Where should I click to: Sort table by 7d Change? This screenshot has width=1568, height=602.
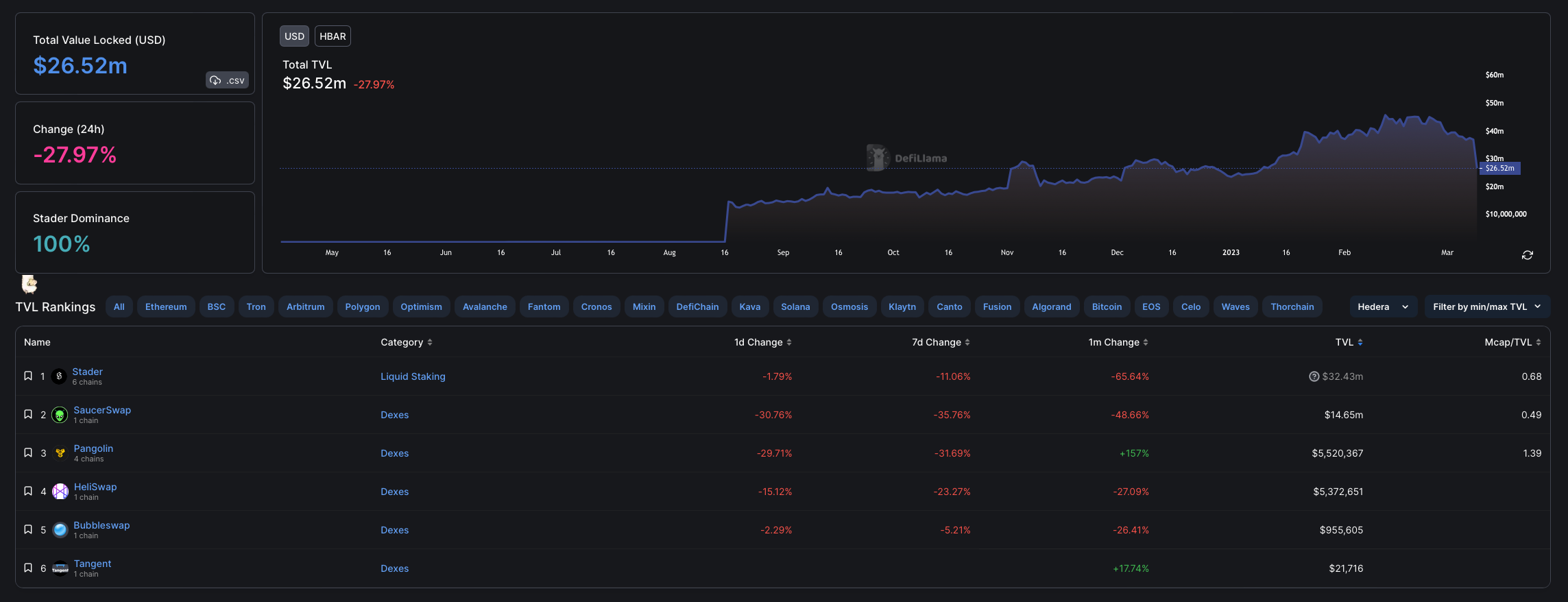(x=941, y=342)
